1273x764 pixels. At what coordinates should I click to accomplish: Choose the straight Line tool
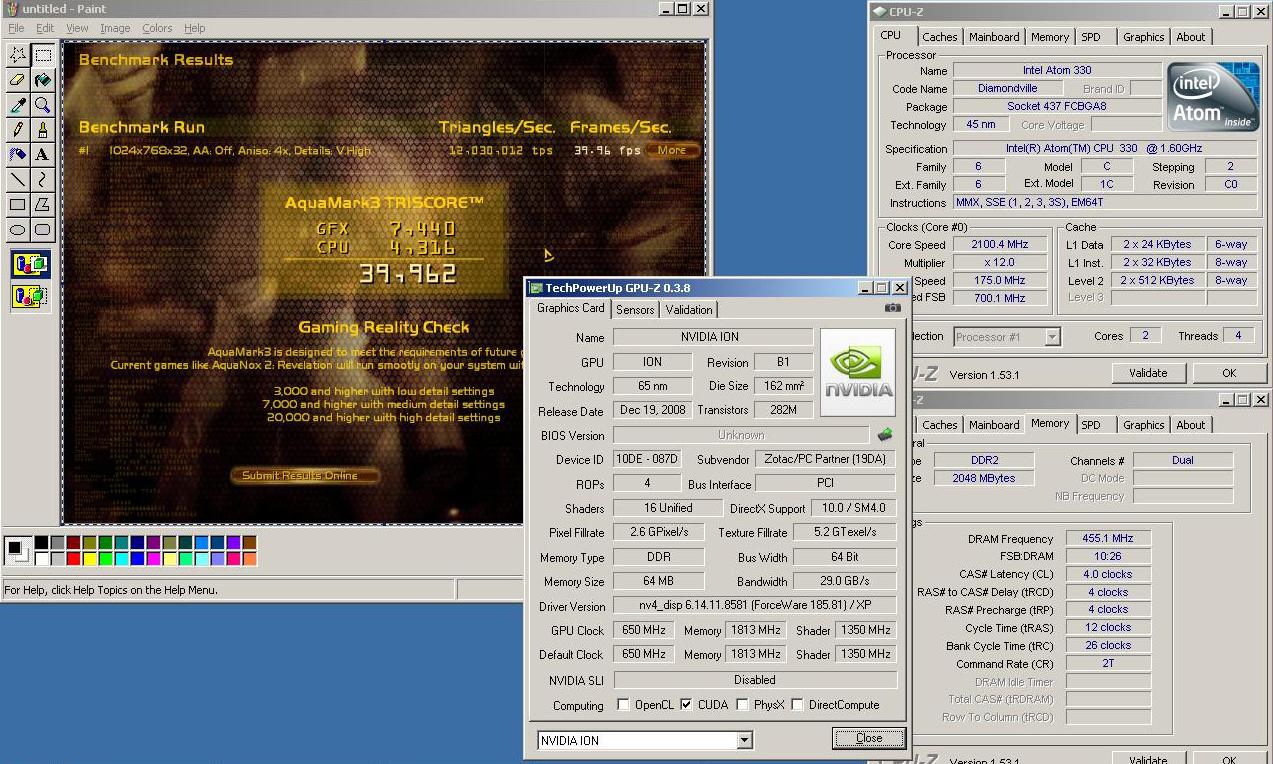[17, 180]
